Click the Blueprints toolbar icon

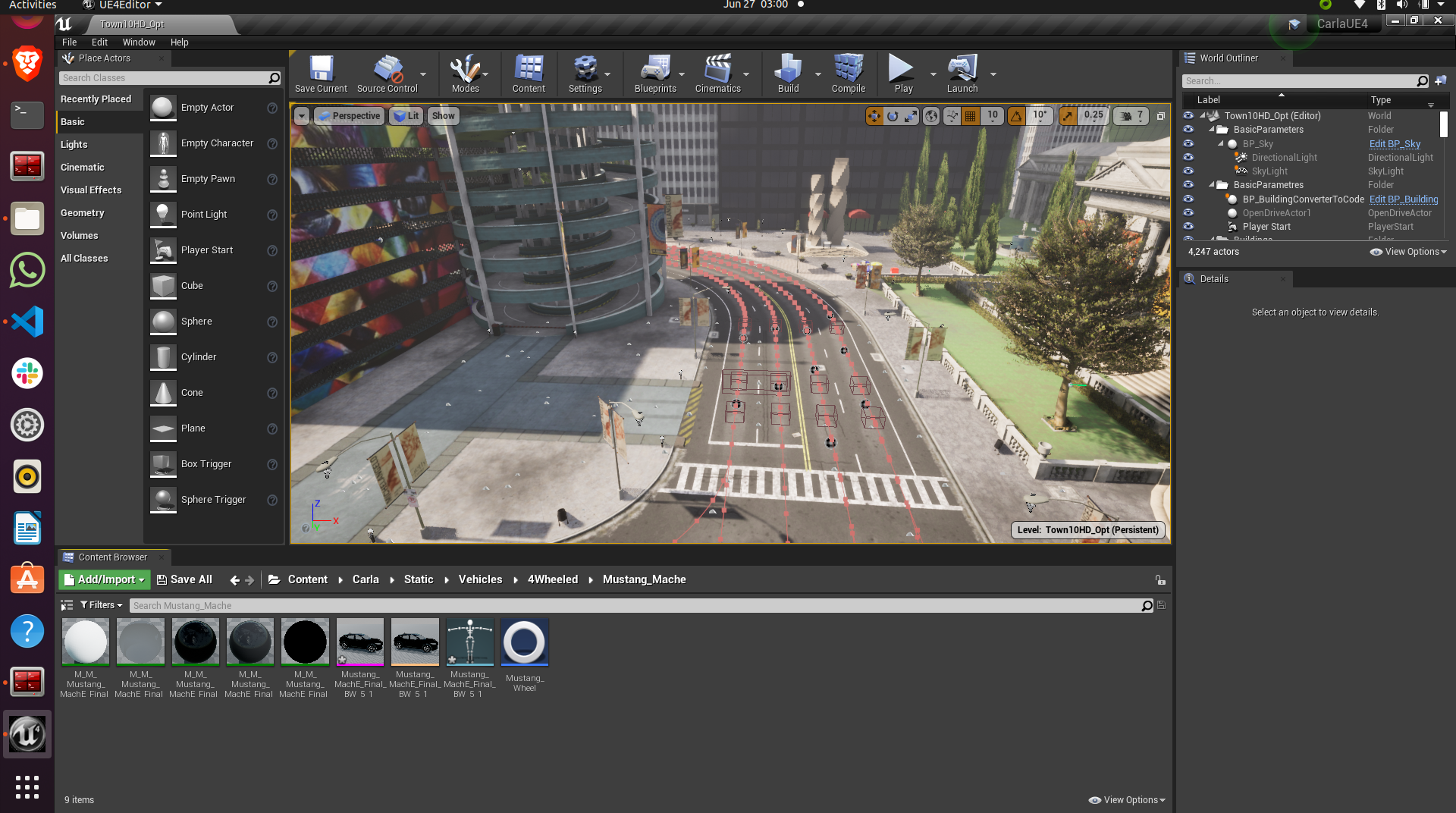(655, 74)
